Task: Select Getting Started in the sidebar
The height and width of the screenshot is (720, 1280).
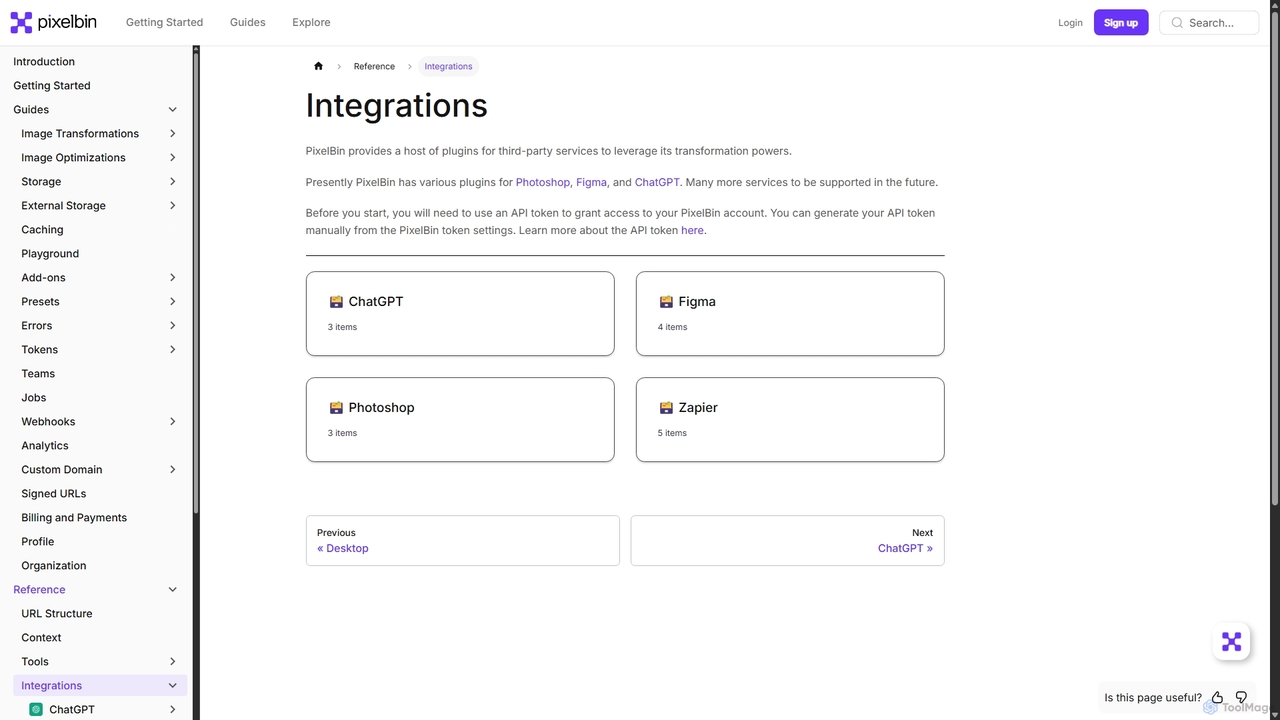Action: [52, 86]
